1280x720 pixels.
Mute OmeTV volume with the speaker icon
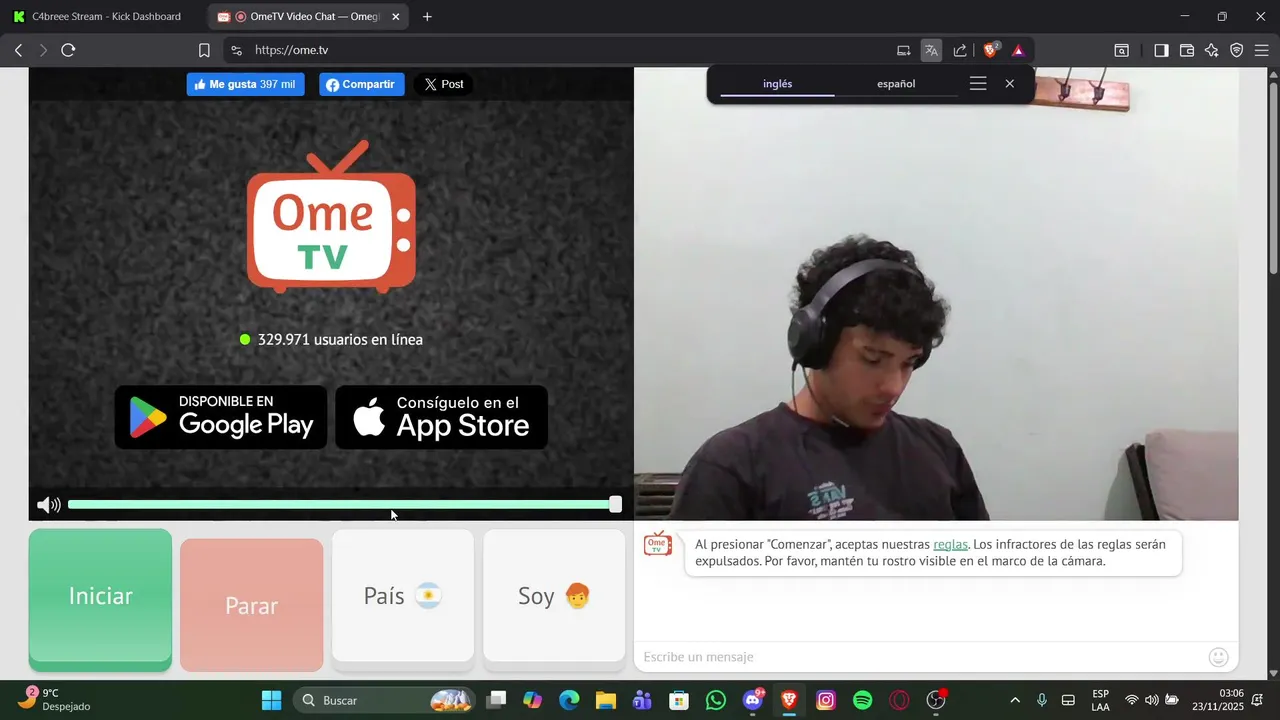(48, 505)
